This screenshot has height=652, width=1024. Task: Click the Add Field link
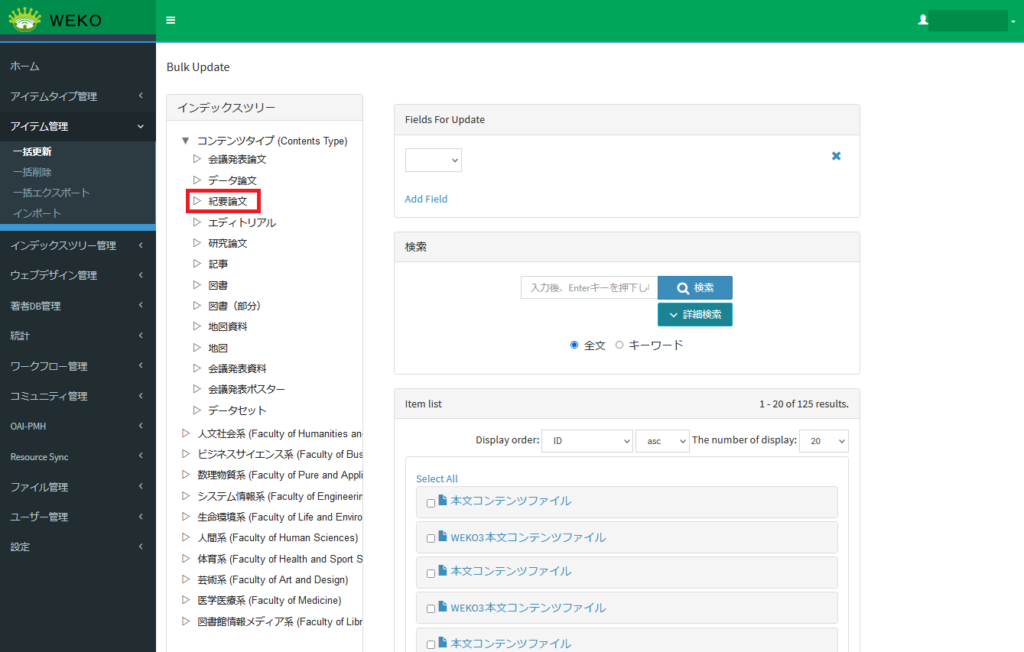426,199
